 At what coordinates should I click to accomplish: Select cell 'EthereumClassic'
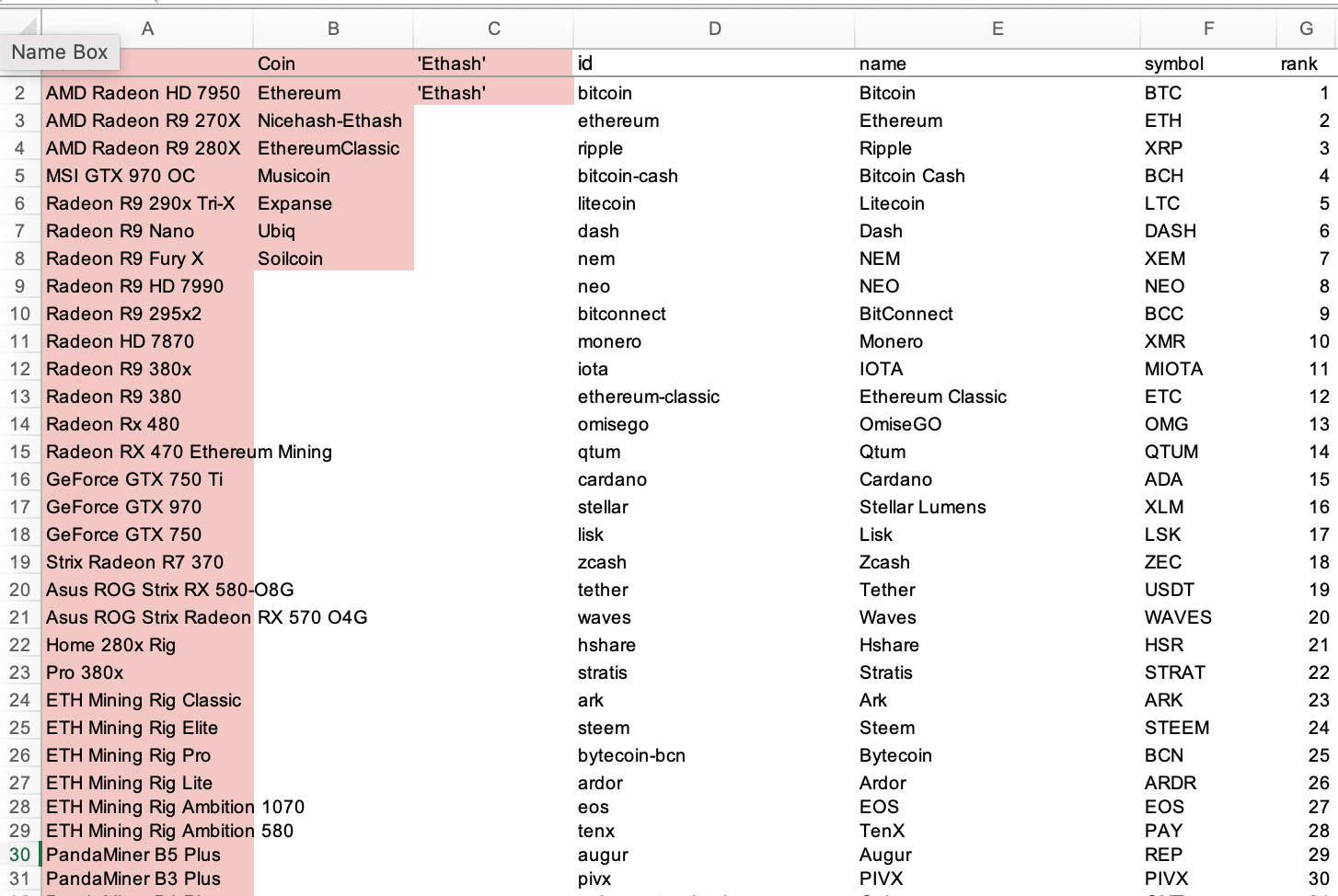(333, 148)
